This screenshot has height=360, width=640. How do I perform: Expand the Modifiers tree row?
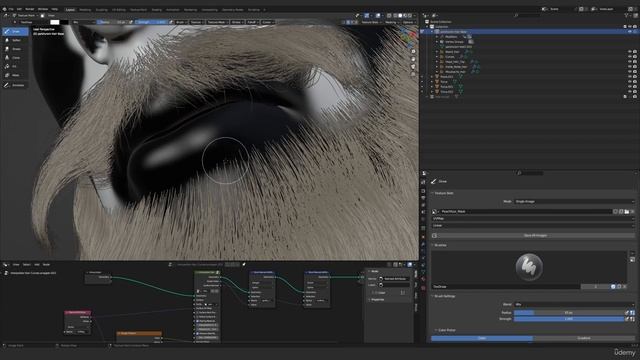pyautogui.click(x=437, y=37)
